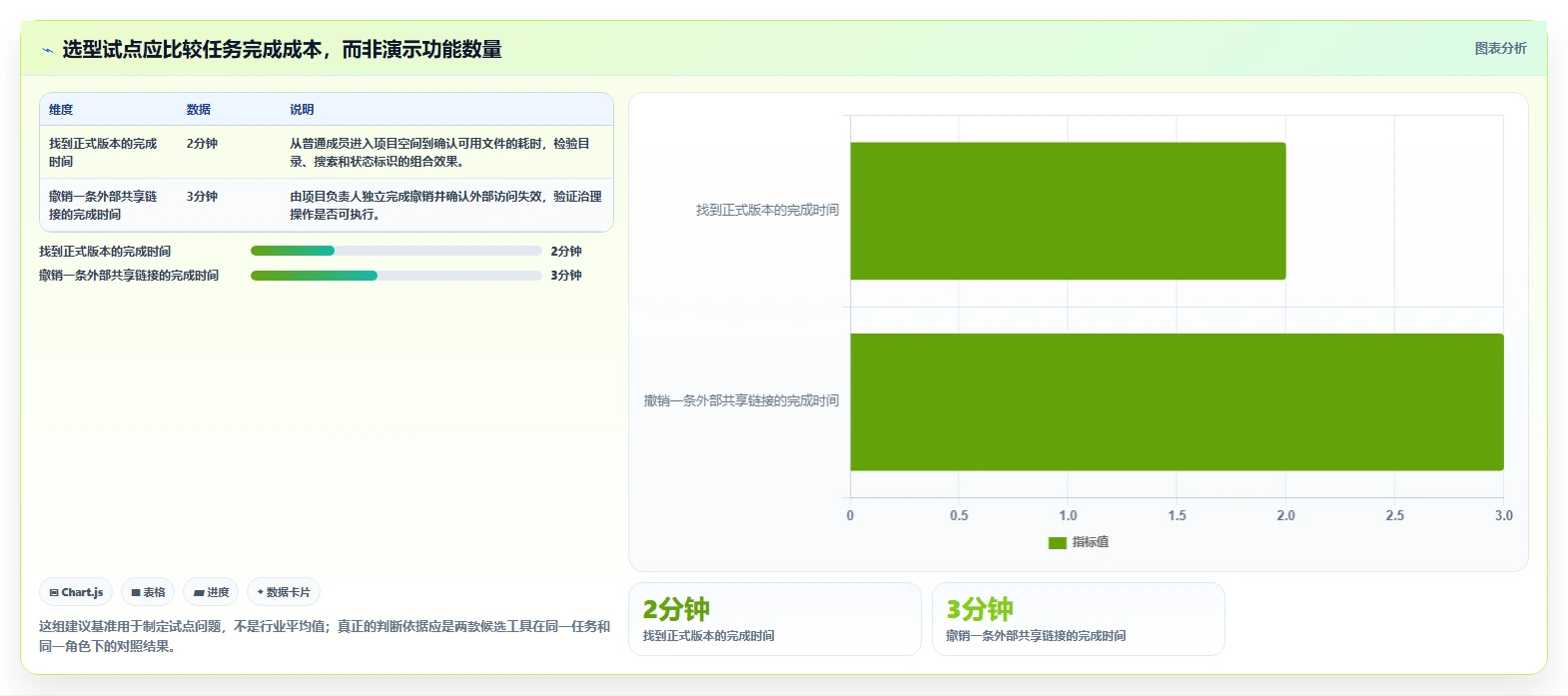Click the x-axis tick 3.0 in the chart
Viewport: 1568px width, 696px height.
[x=1504, y=515]
